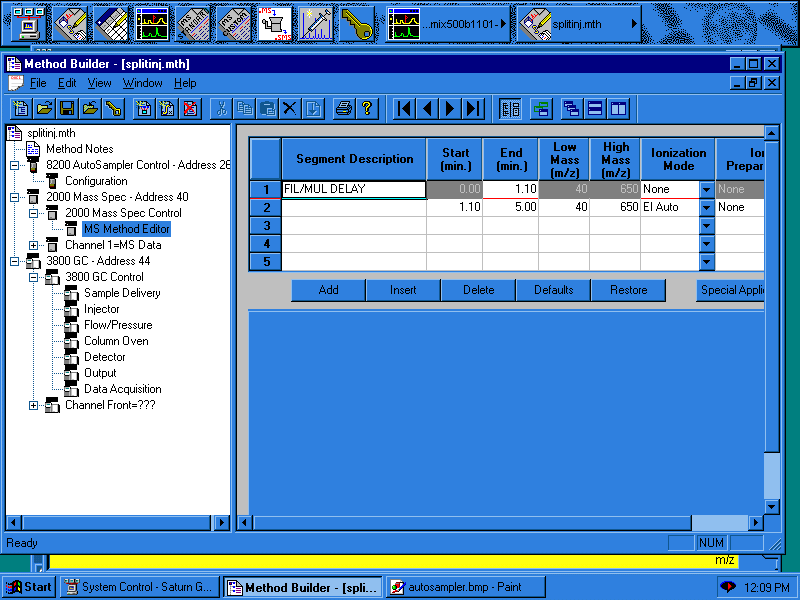Click the gold key icon in the launcher bar
Viewport: 800px width, 600px height.
[x=356, y=23]
